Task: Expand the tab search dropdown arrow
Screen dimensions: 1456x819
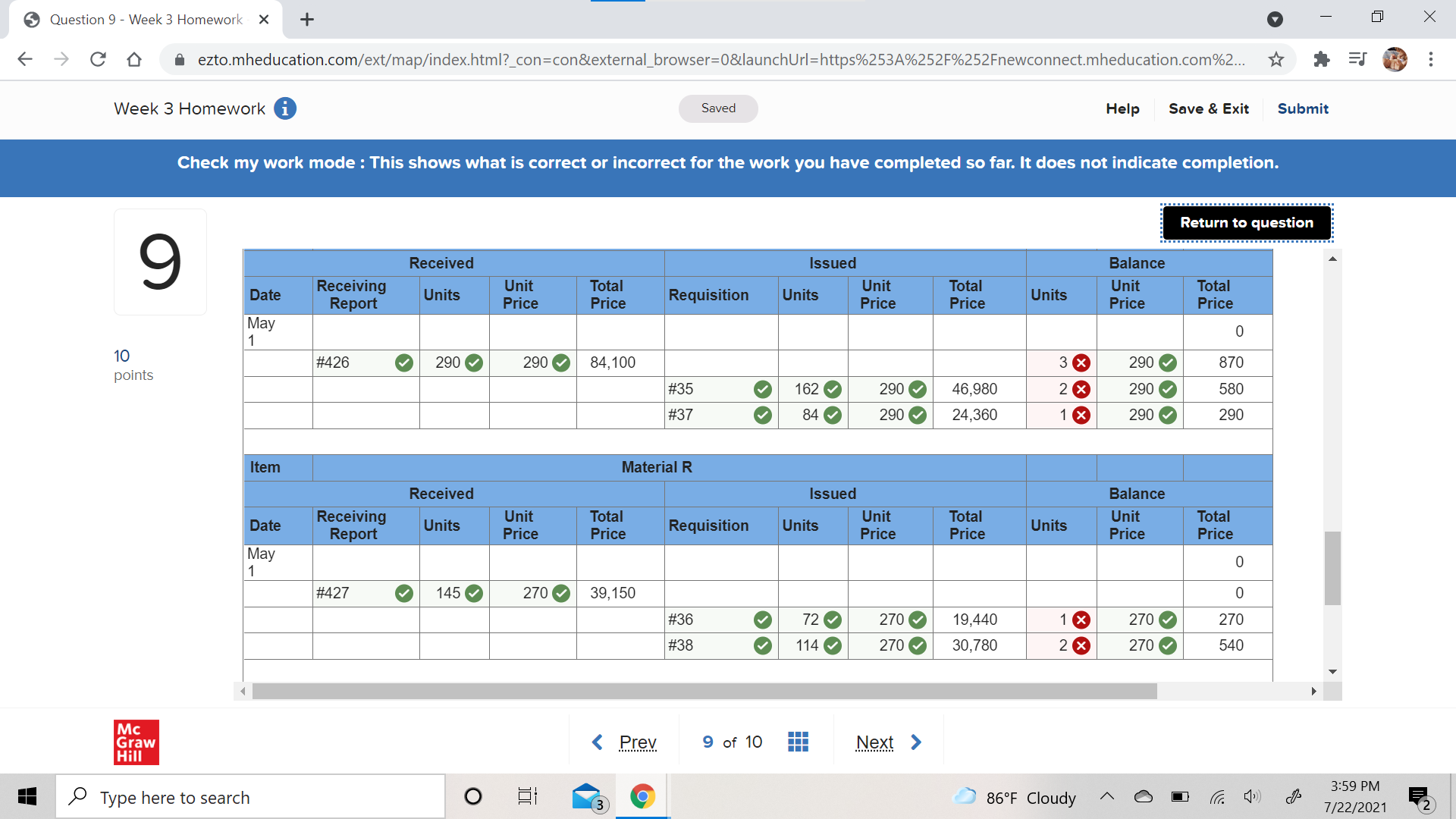Action: coord(1275,19)
